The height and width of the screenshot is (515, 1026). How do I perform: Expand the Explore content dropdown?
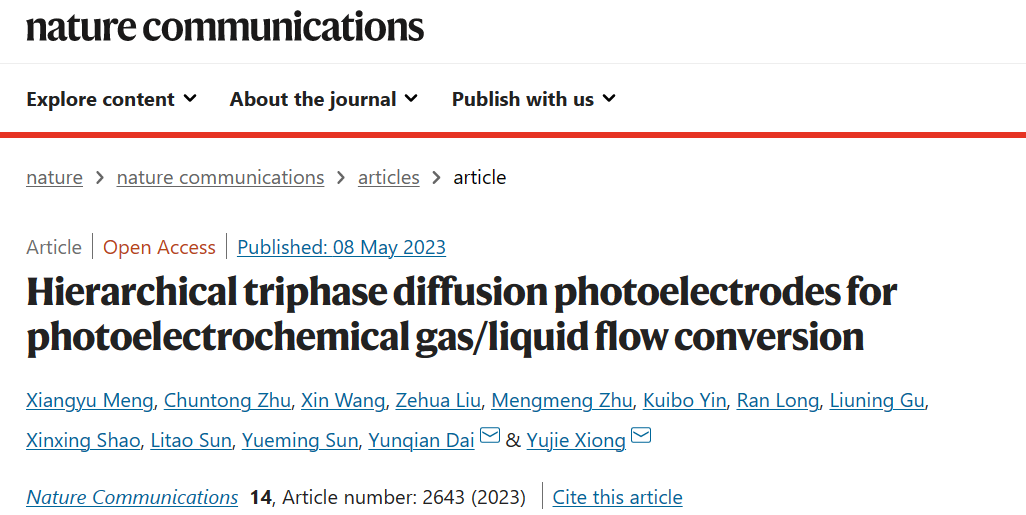[111, 99]
